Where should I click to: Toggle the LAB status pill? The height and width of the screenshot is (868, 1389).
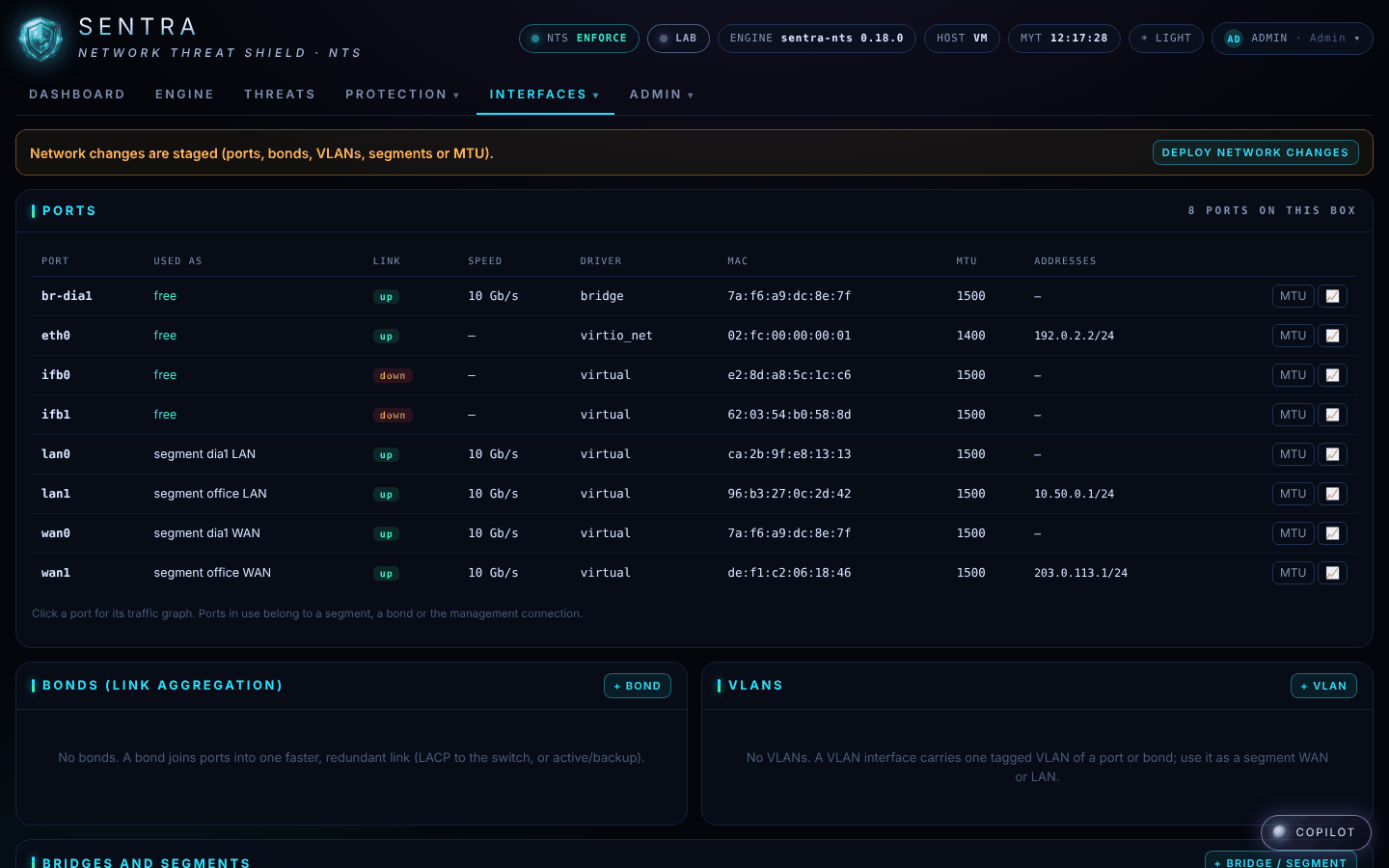(x=678, y=39)
